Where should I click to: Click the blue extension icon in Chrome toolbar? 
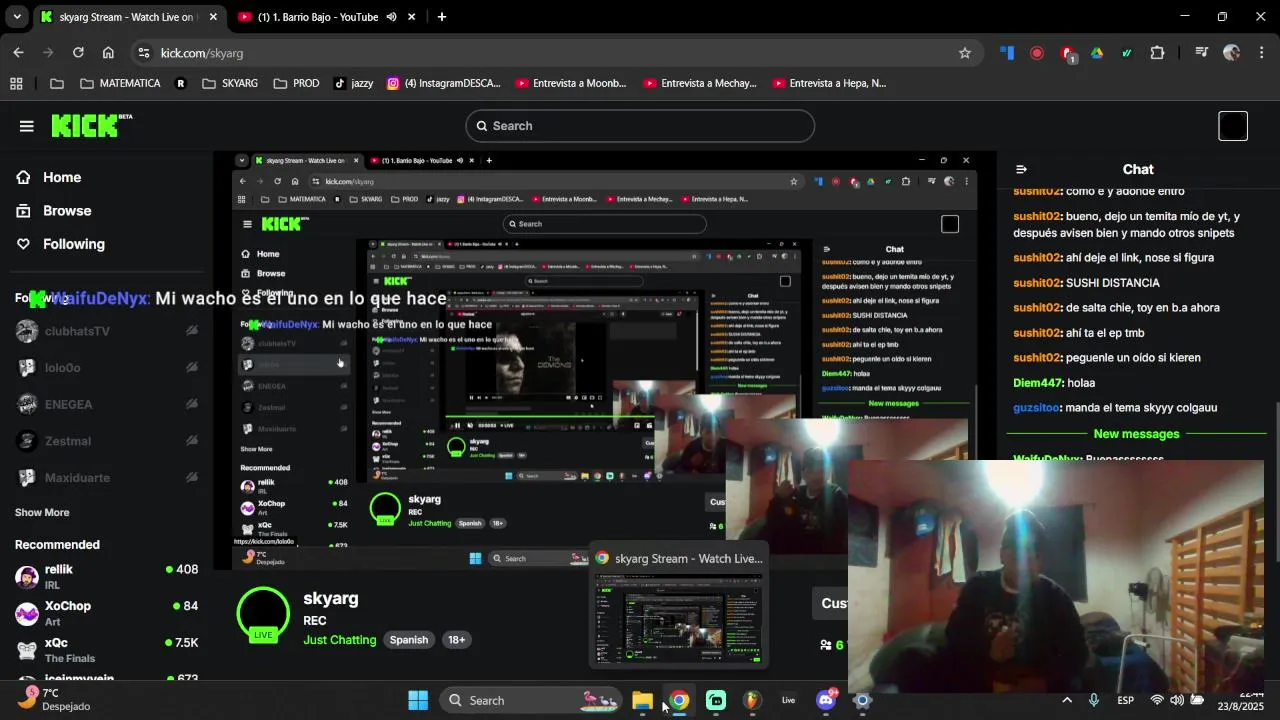tap(1007, 53)
